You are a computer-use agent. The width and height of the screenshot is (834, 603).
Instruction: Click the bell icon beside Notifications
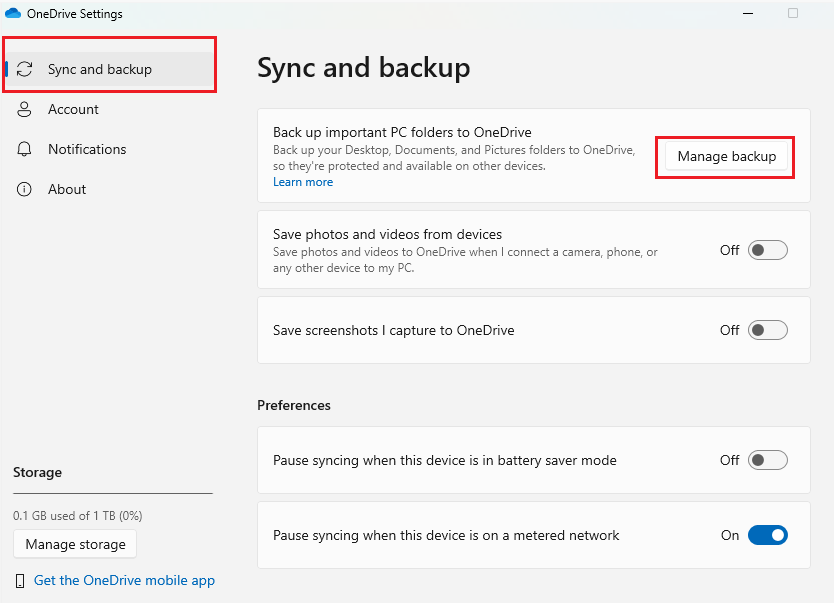coord(24,149)
